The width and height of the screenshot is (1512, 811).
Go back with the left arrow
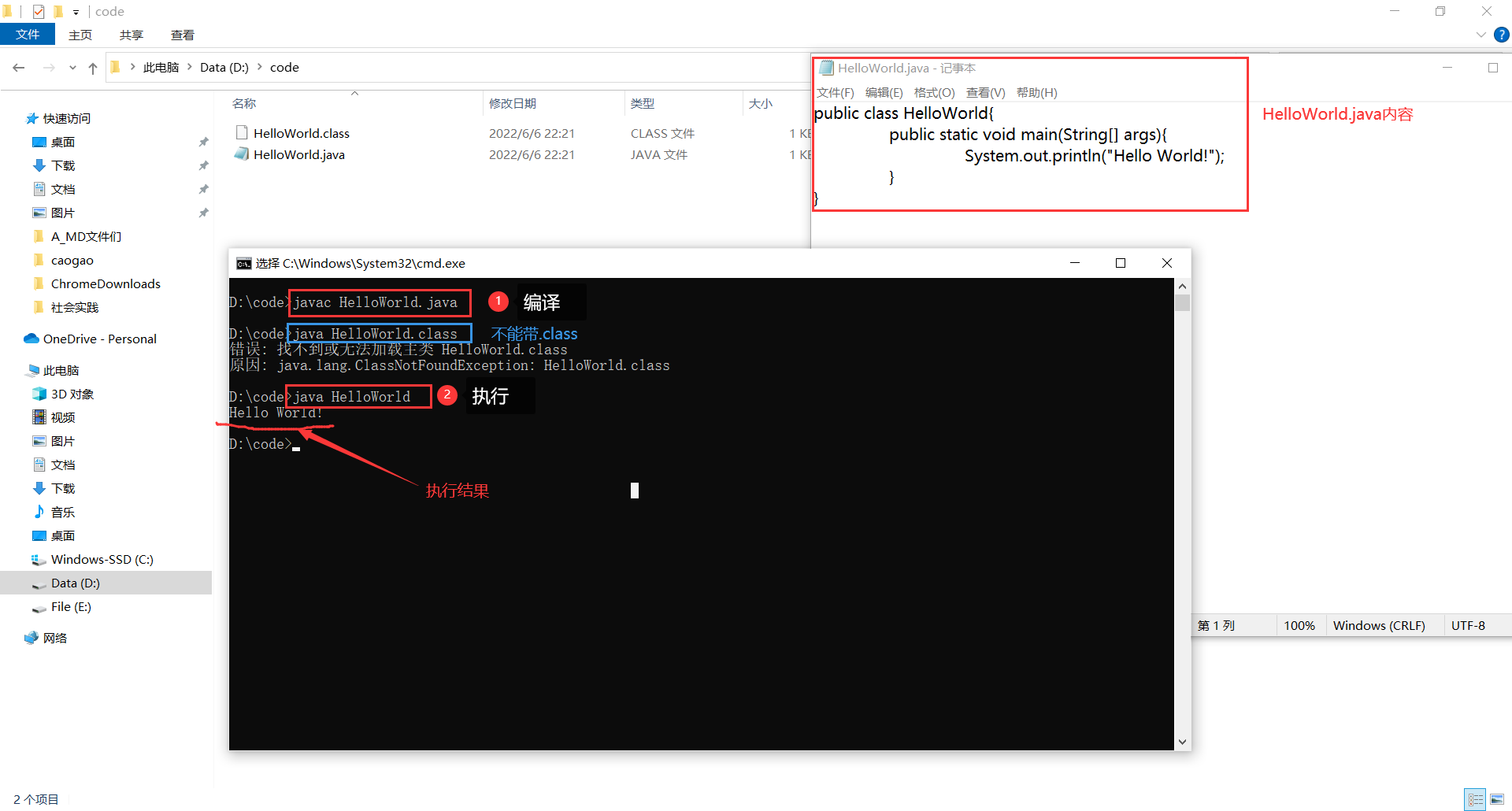[x=19, y=68]
